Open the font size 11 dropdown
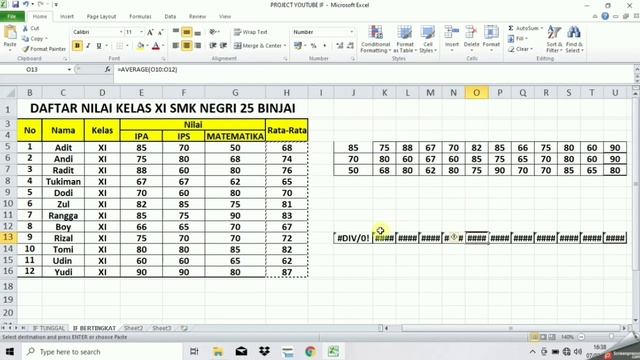The height and width of the screenshot is (360, 640). [x=141, y=32]
